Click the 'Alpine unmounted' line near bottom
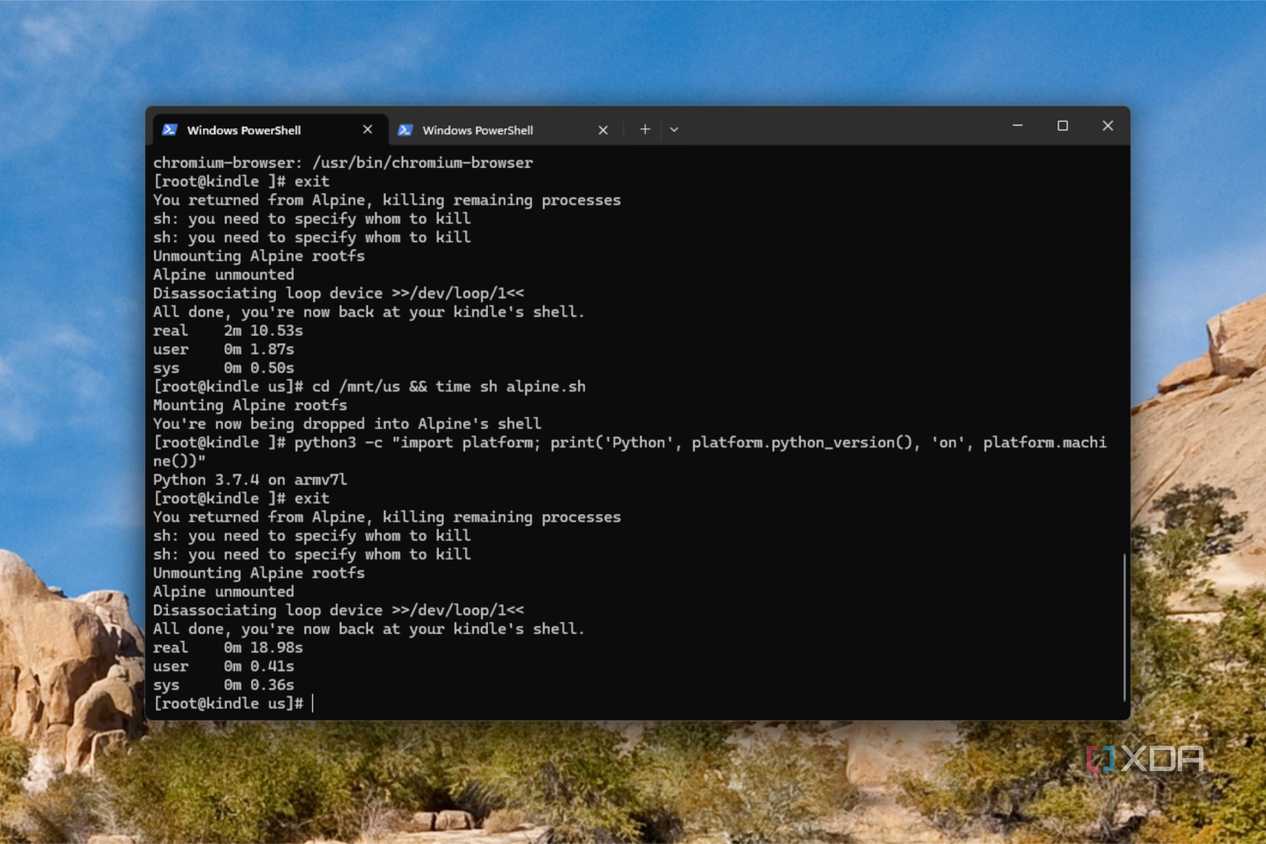 223,592
